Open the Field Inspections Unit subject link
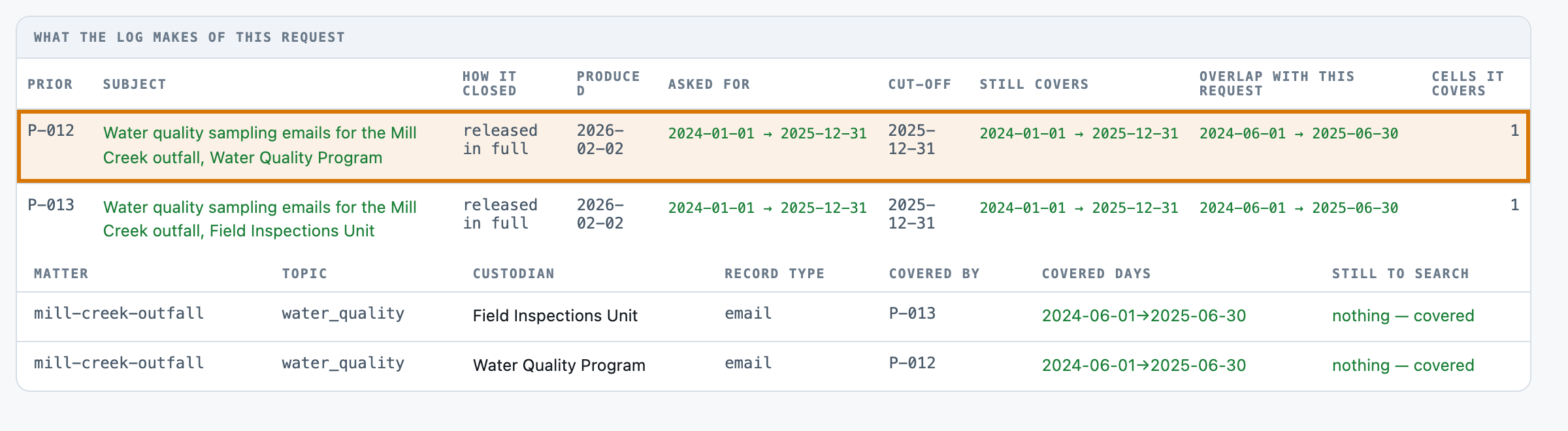The height and width of the screenshot is (431, 1568). tap(260, 219)
